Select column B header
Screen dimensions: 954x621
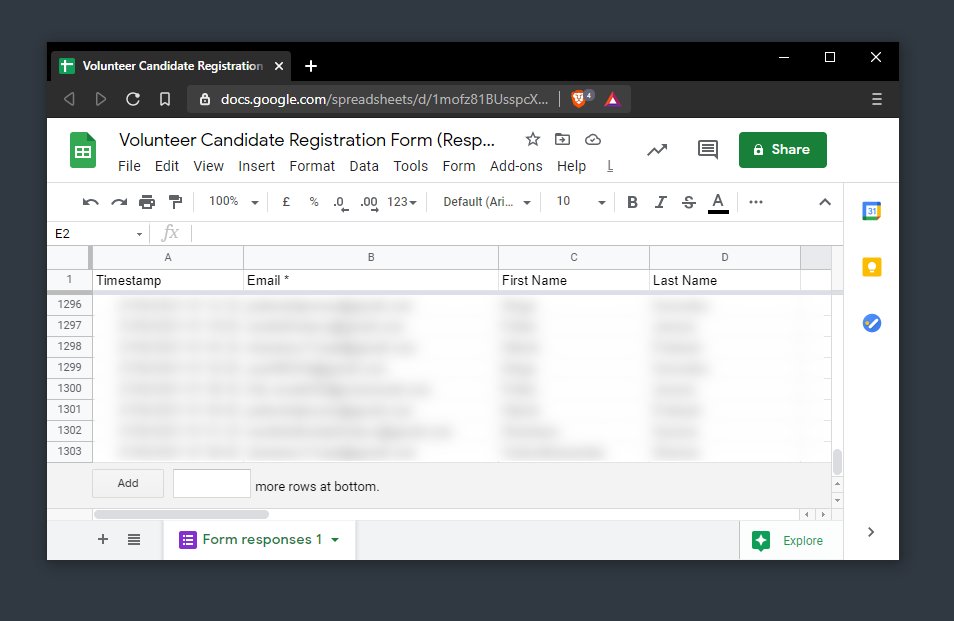coord(371,257)
